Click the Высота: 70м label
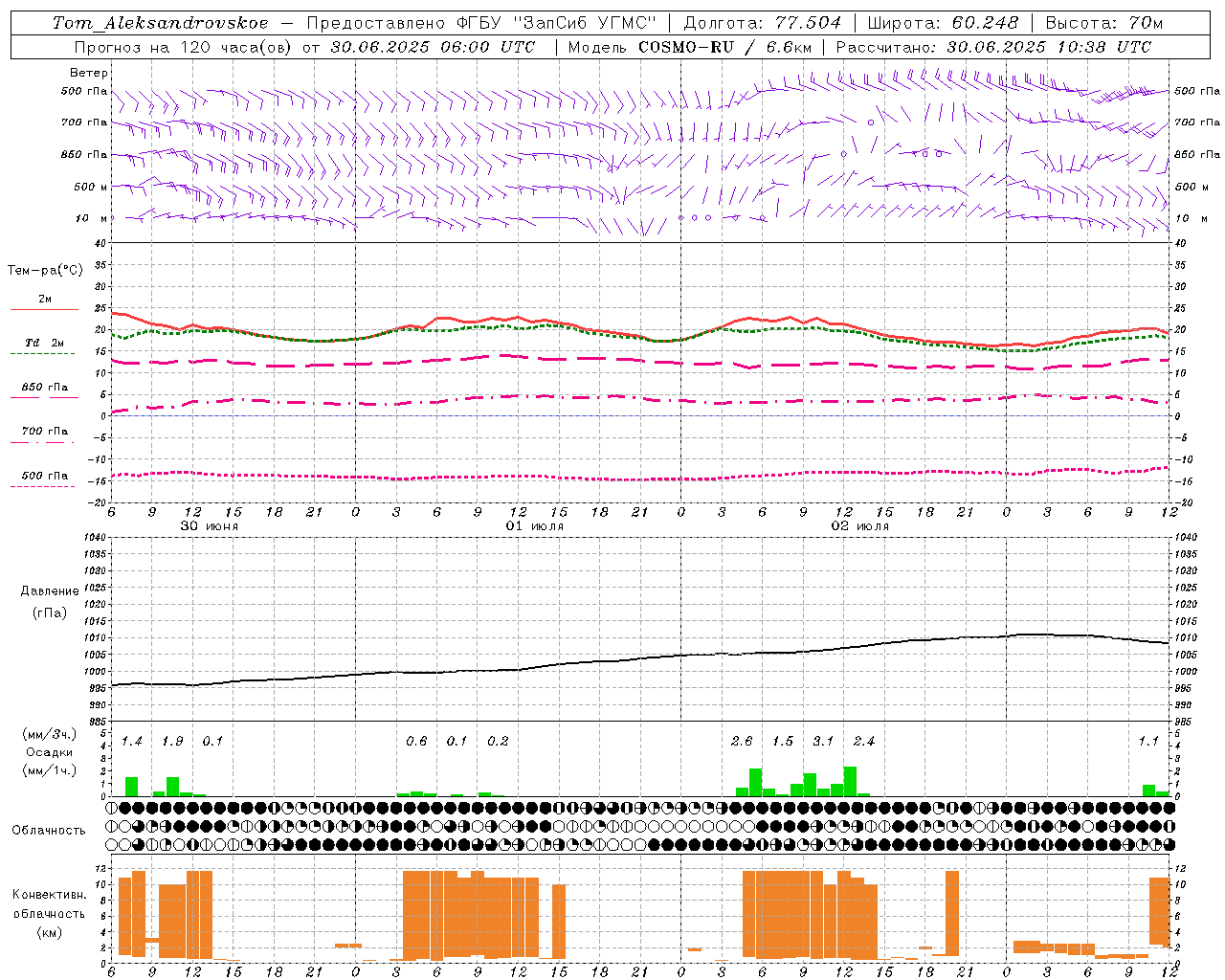The height and width of the screenshot is (980, 1225). point(1104,23)
